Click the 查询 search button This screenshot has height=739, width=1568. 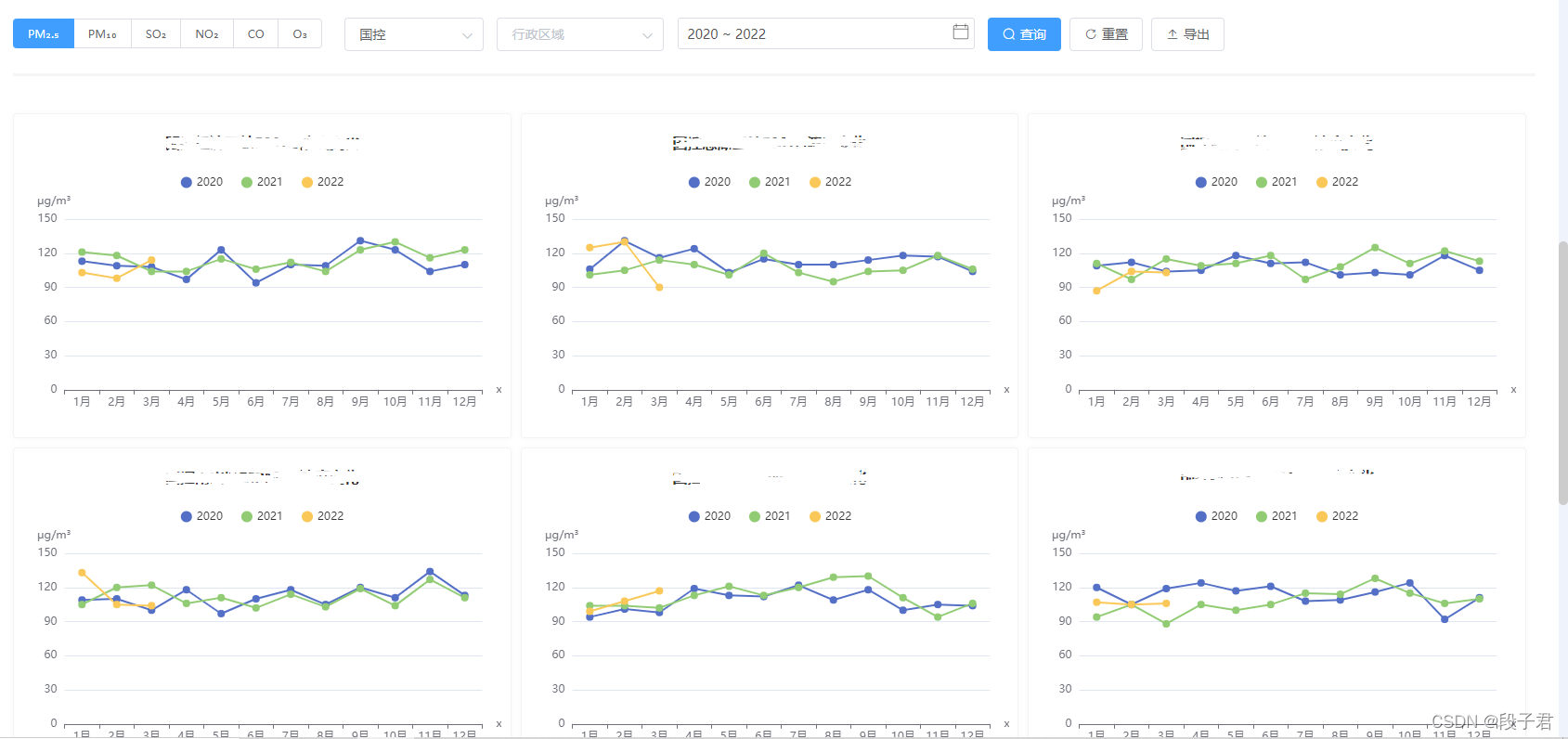coord(1024,34)
